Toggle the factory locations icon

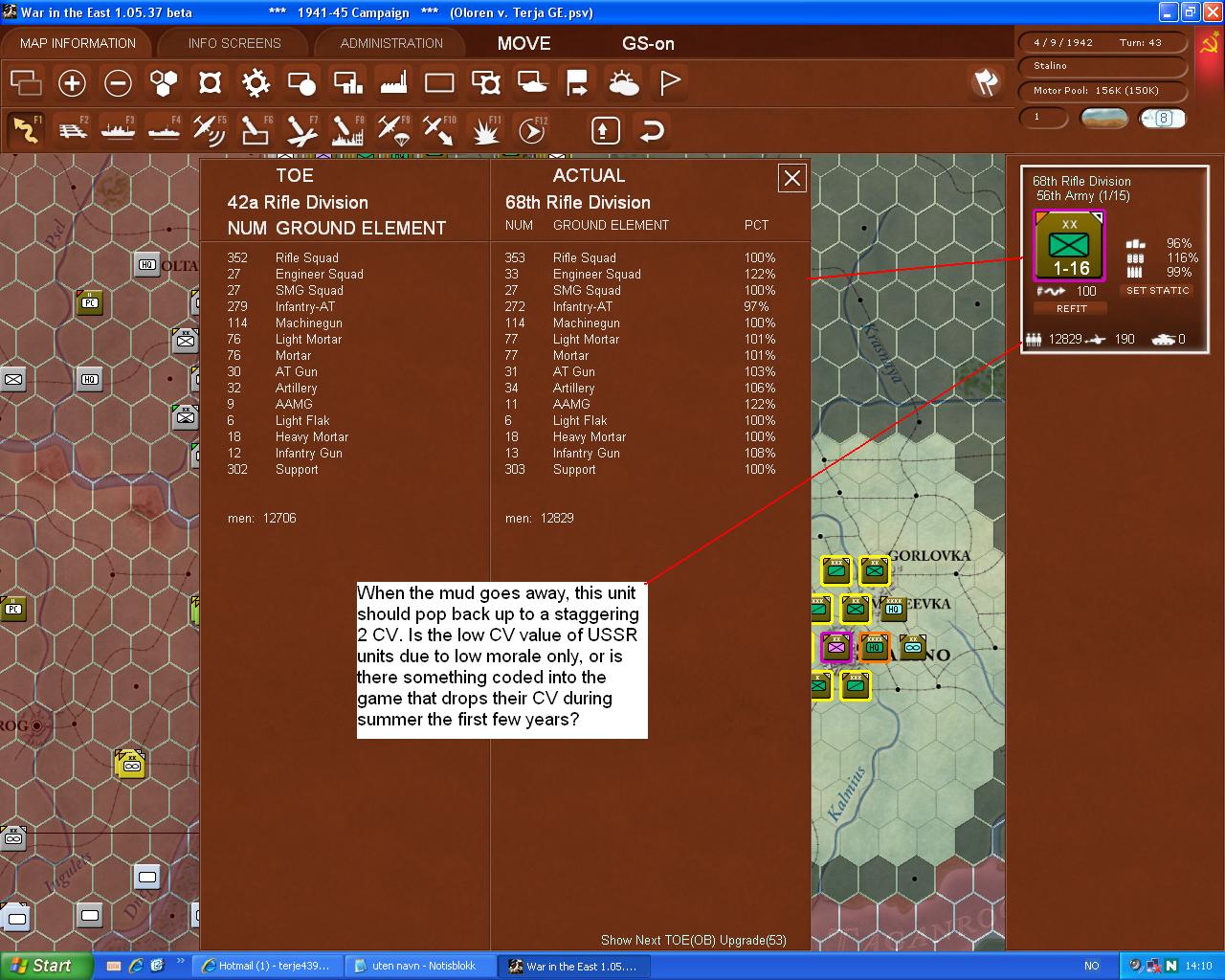point(393,83)
